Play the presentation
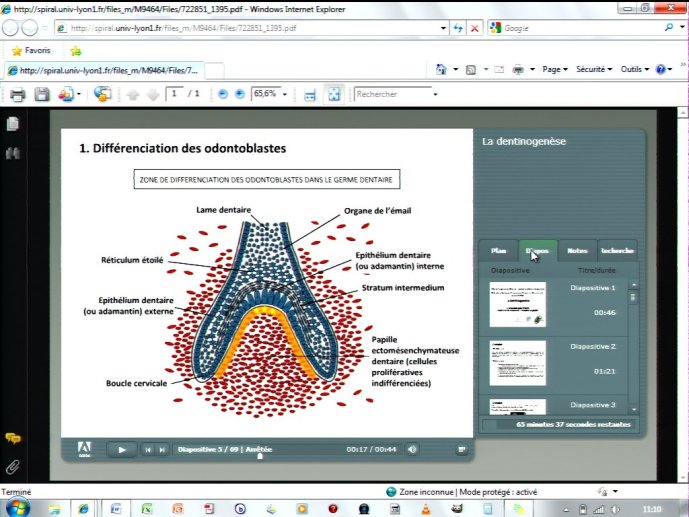 [x=122, y=449]
